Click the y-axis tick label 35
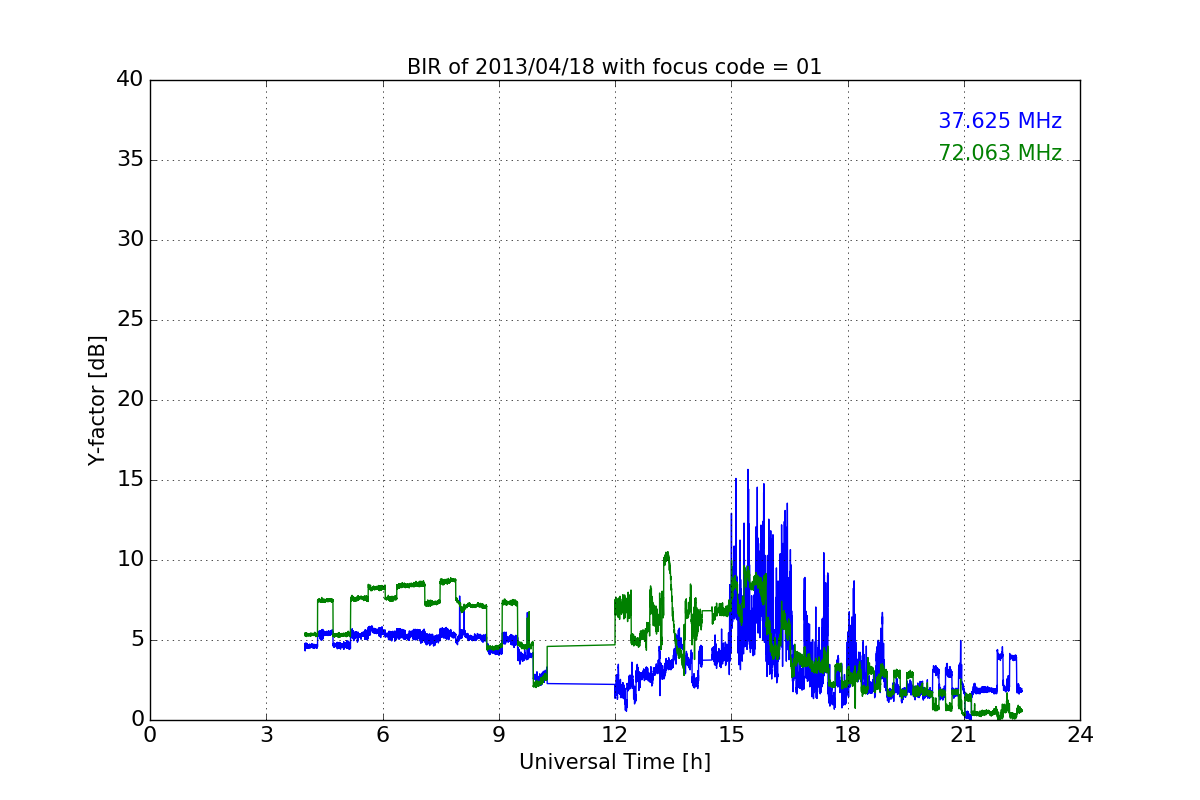This screenshot has height=800, width=1200. tap(130, 160)
